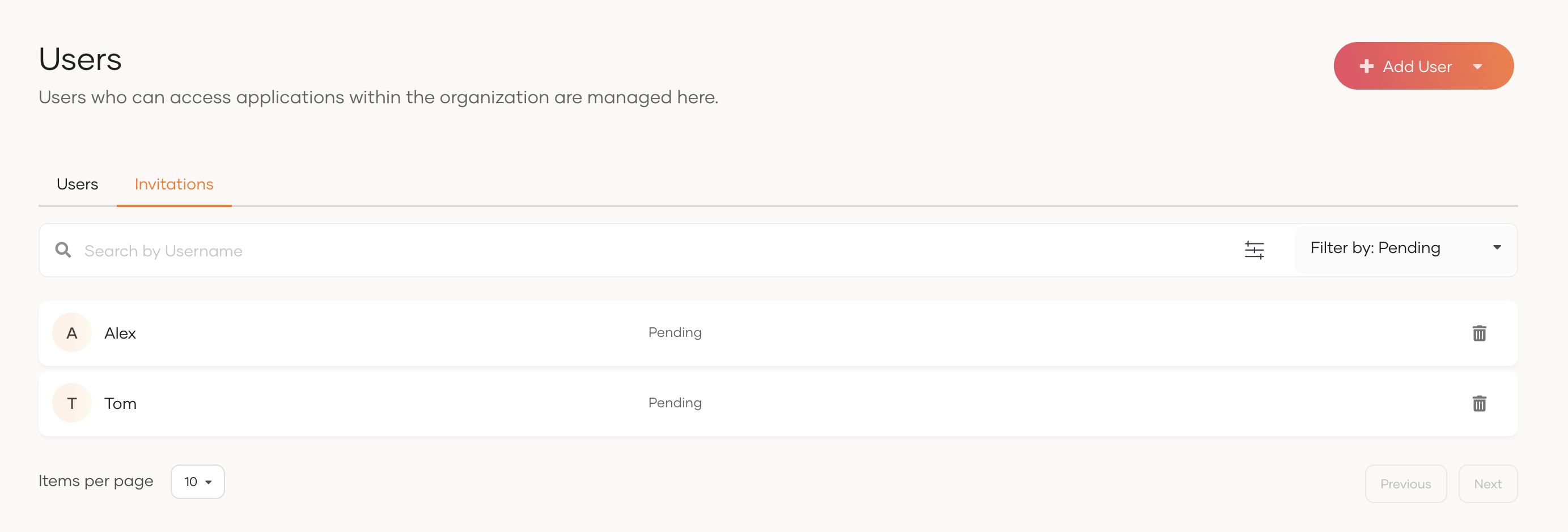Screen dimensions: 1568x532
Task: Click the Tom username text
Action: coord(120,403)
